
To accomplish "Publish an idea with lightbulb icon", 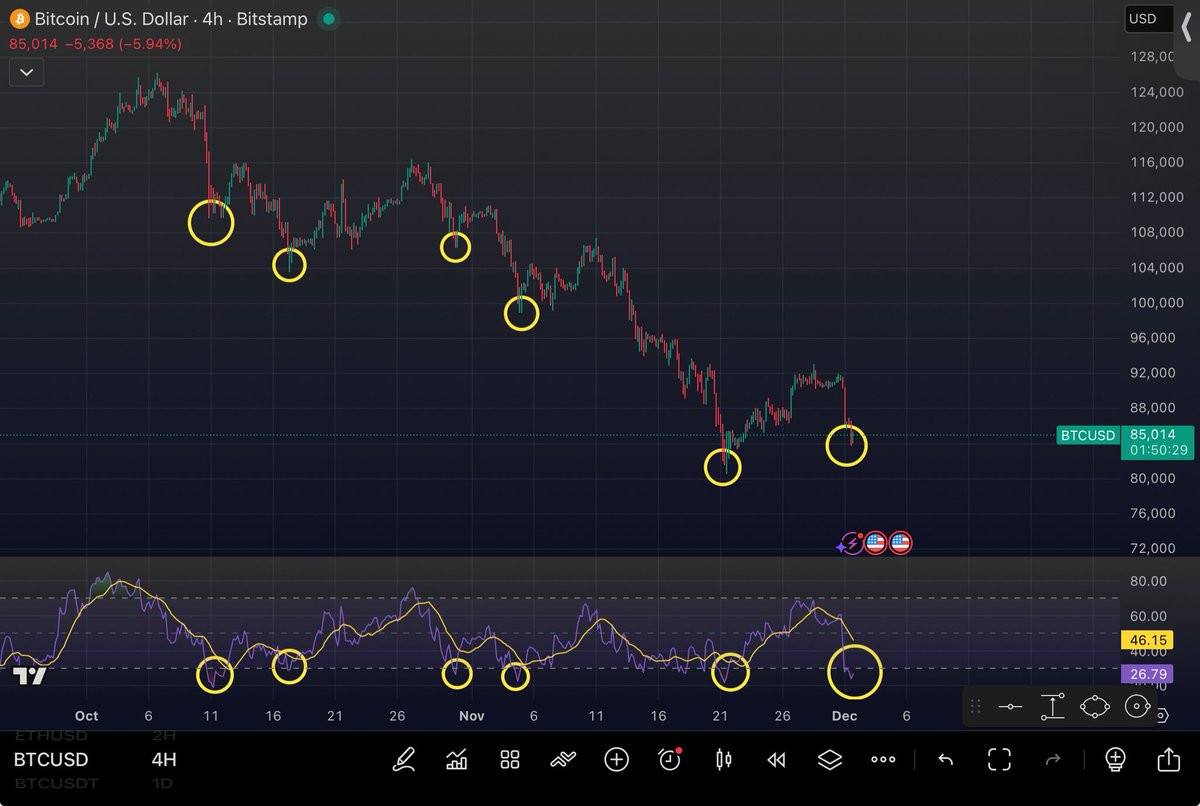I will tap(1115, 760).
